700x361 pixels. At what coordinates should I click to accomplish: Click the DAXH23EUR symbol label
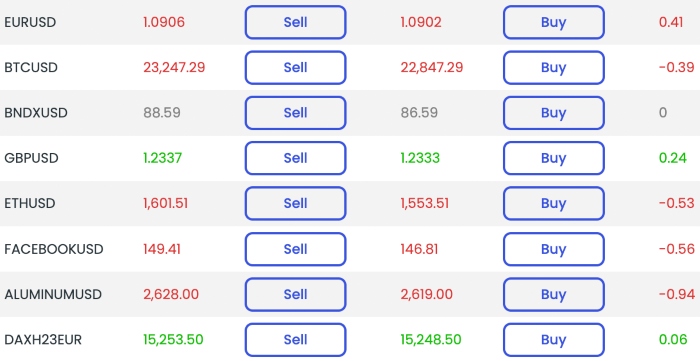(43, 340)
